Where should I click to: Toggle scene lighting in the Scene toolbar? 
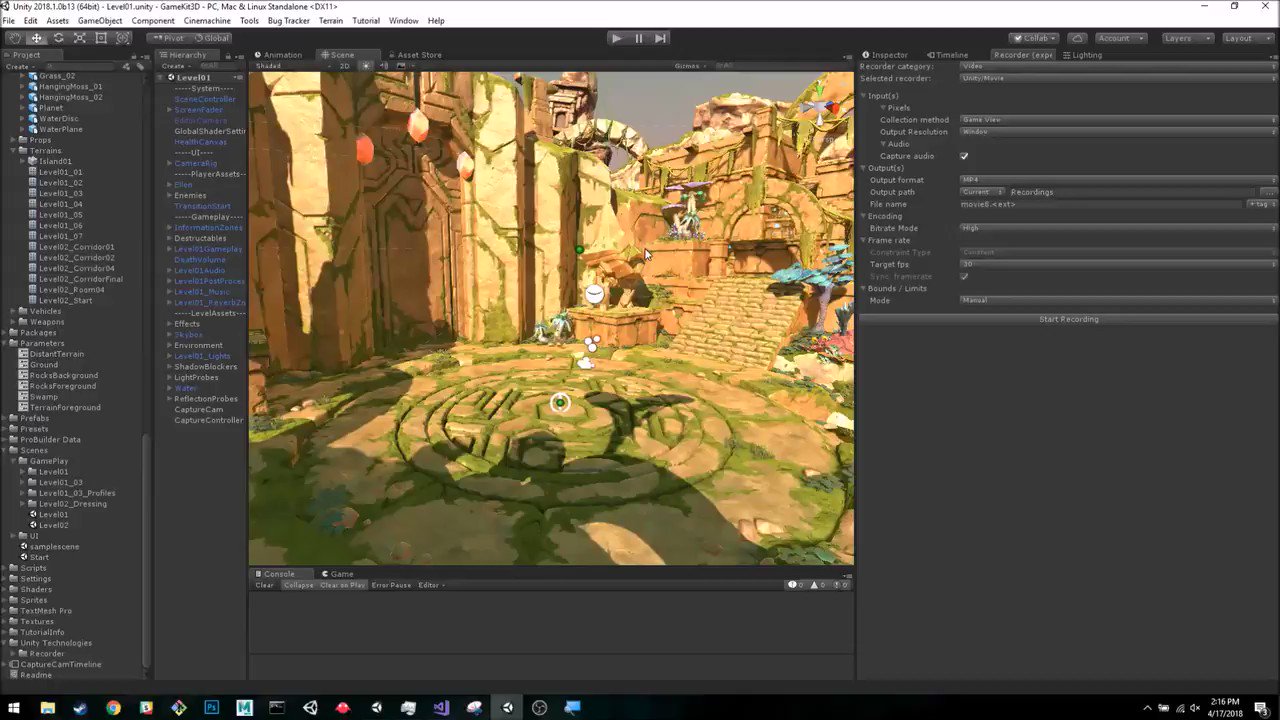pos(364,66)
